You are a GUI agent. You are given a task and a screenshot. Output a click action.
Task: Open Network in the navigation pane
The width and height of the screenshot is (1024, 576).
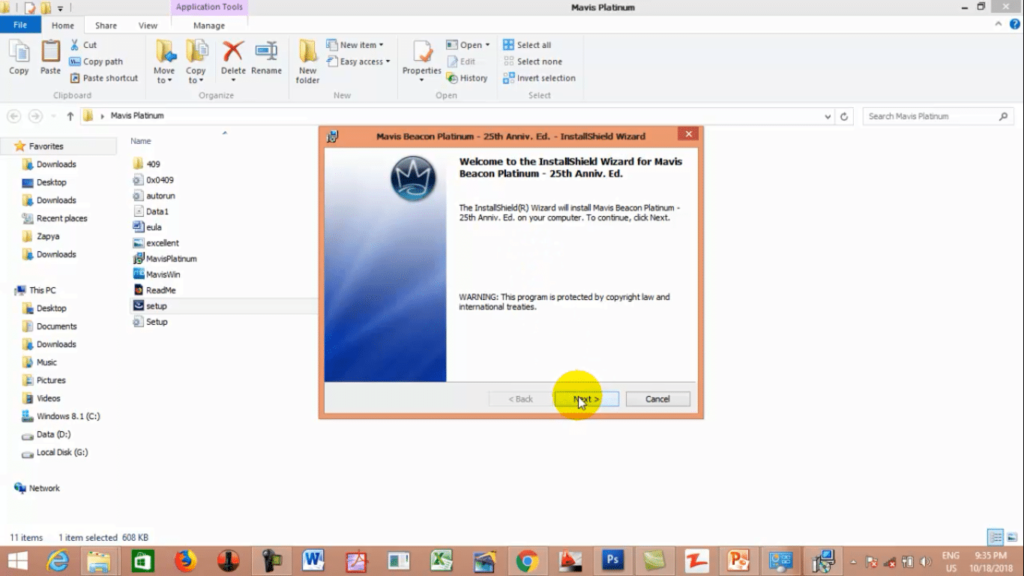(37, 488)
